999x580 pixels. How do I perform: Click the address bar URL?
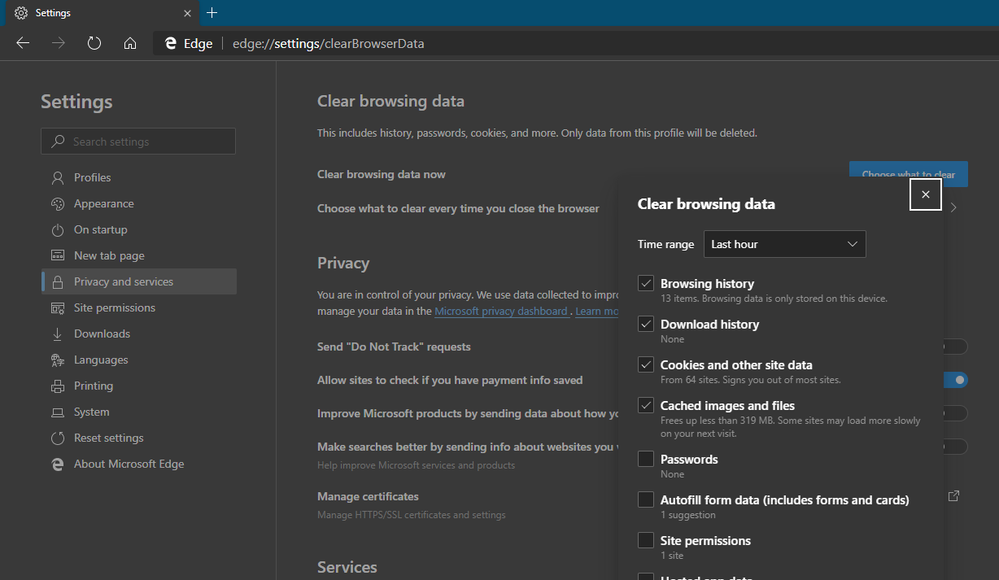point(328,43)
